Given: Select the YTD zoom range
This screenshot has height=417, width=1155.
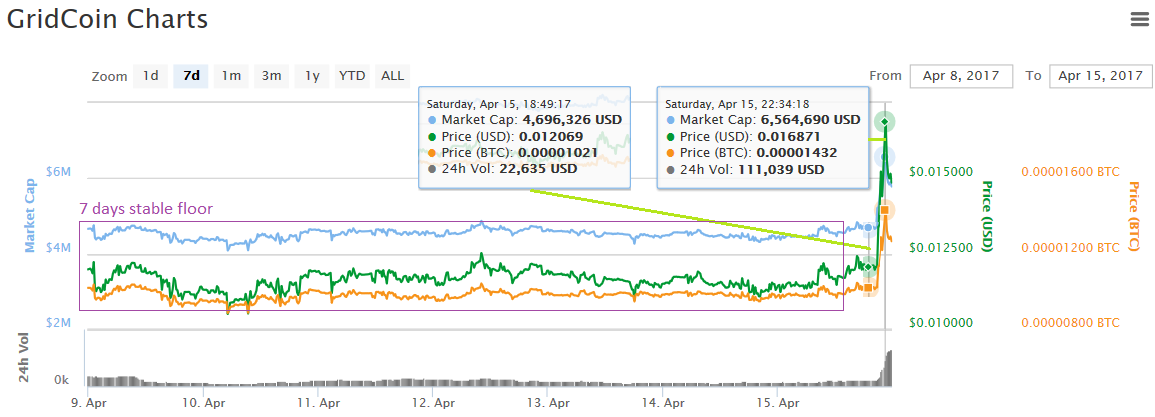Looking at the screenshot, I should [352, 76].
